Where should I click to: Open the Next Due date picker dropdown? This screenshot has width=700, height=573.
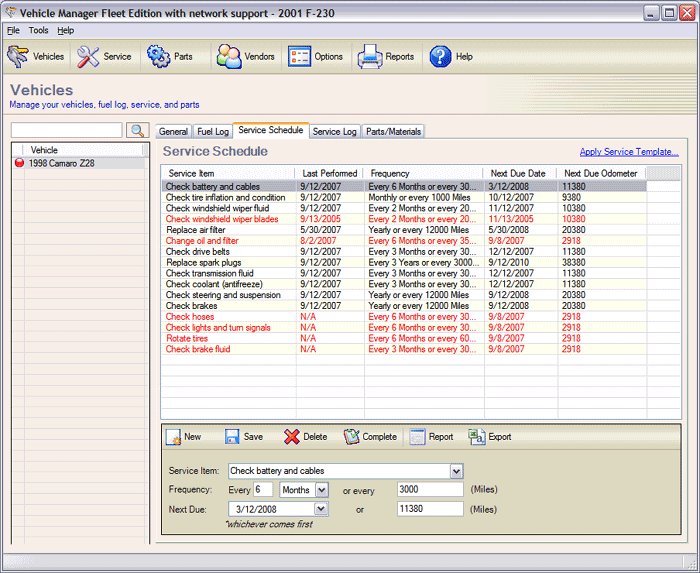[x=321, y=509]
